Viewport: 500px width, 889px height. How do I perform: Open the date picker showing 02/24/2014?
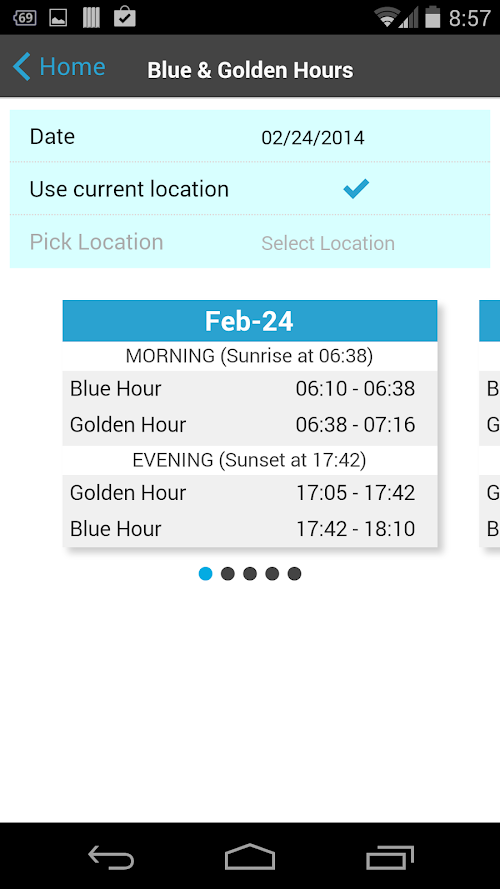click(313, 138)
